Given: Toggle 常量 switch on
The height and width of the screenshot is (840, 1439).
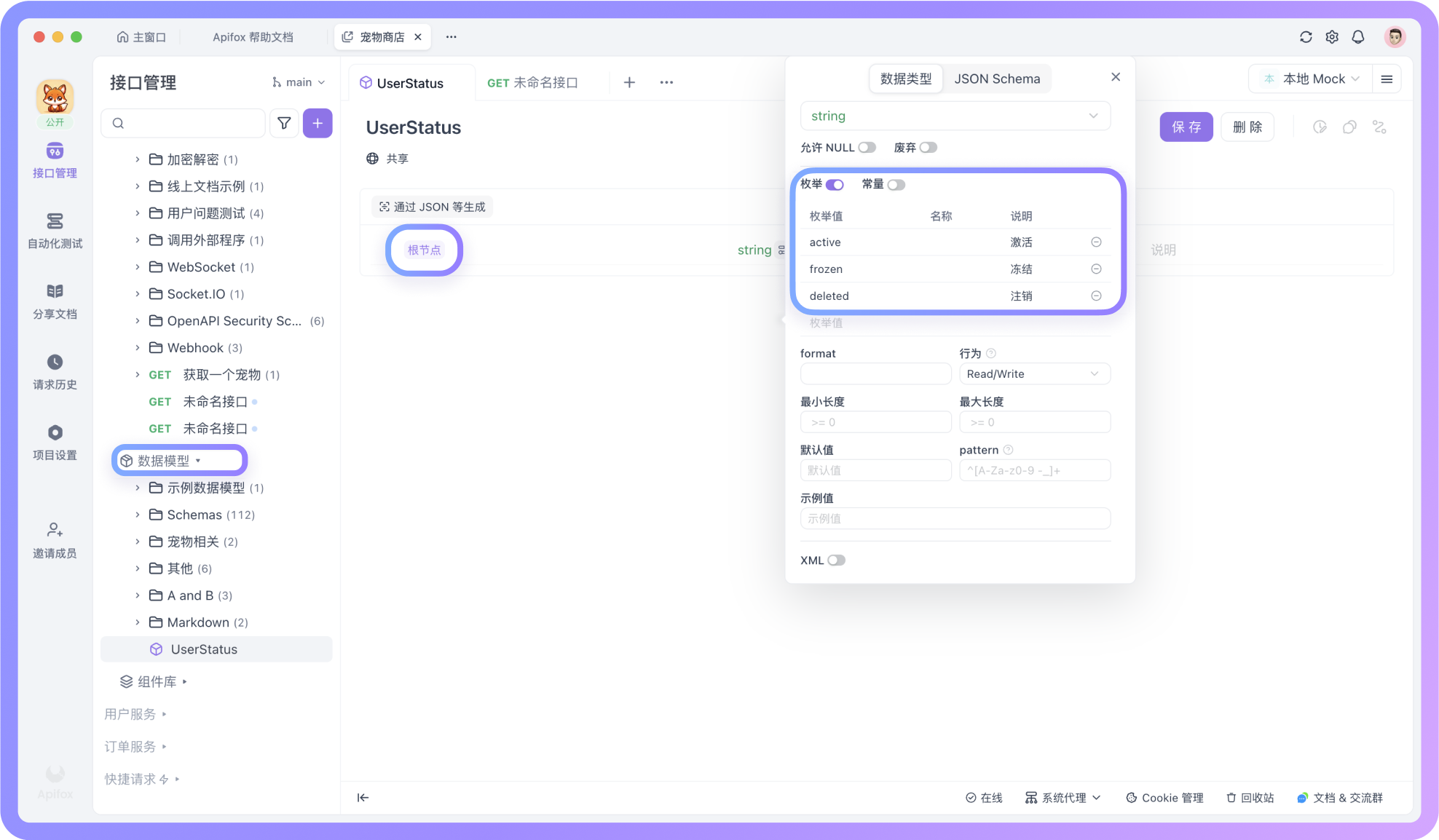Looking at the screenshot, I should pos(896,185).
